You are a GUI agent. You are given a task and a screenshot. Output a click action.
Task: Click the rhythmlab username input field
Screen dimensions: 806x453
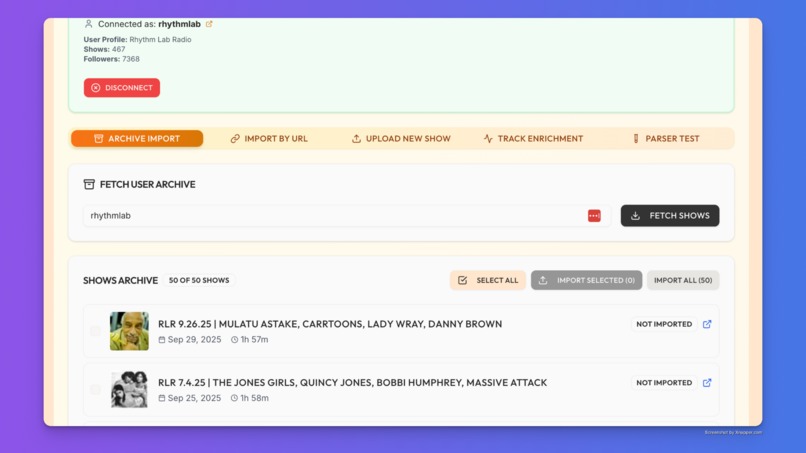(347, 216)
